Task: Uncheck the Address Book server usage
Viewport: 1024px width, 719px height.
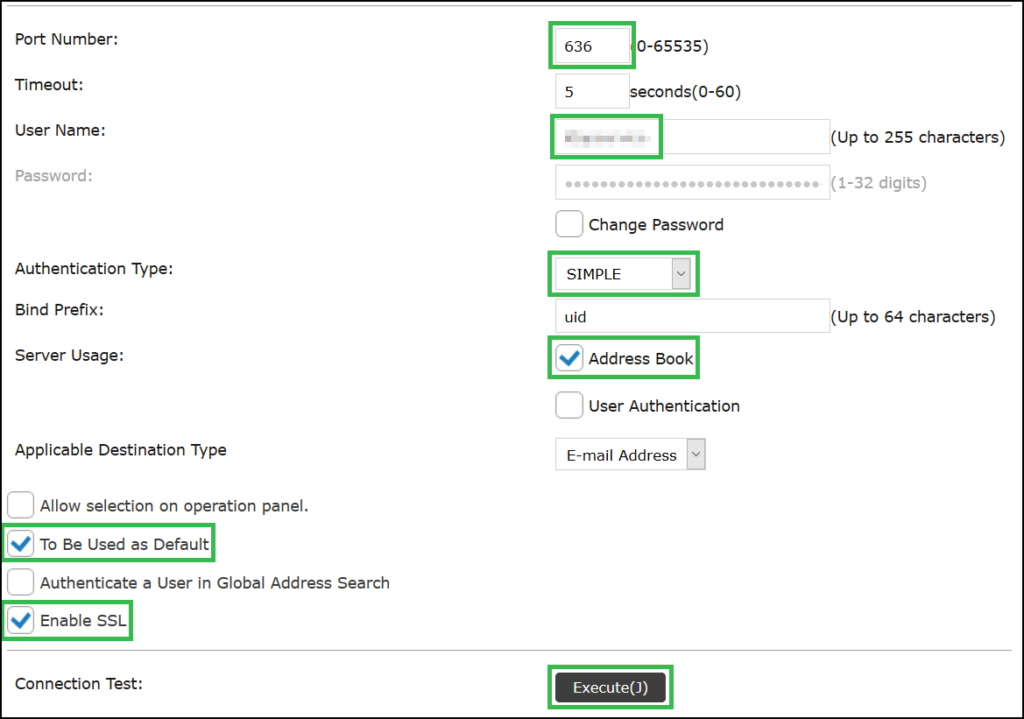Action: [x=568, y=357]
